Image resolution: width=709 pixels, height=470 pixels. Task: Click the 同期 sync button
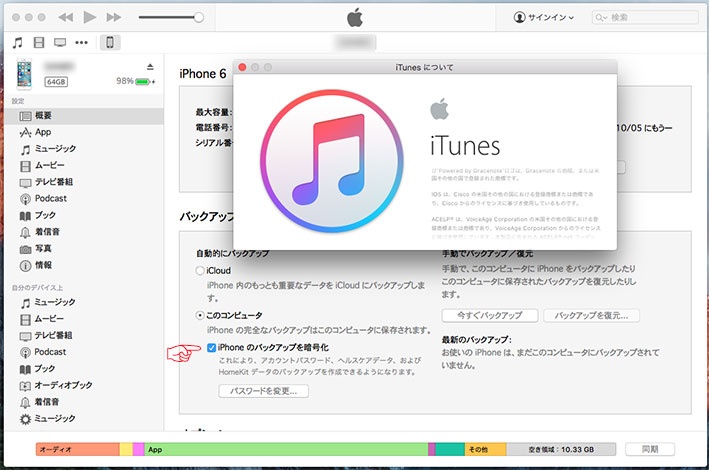pyautogui.click(x=650, y=450)
